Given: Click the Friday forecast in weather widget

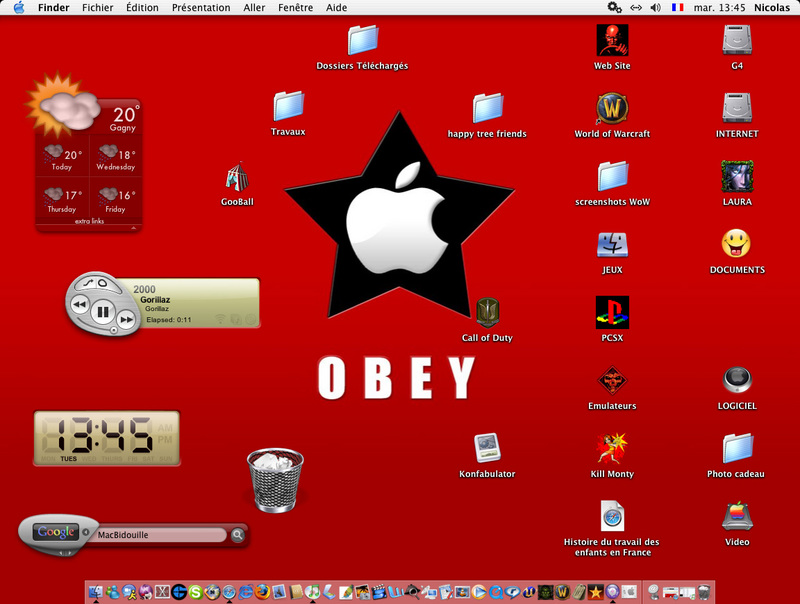Looking at the screenshot, I should tap(116, 199).
